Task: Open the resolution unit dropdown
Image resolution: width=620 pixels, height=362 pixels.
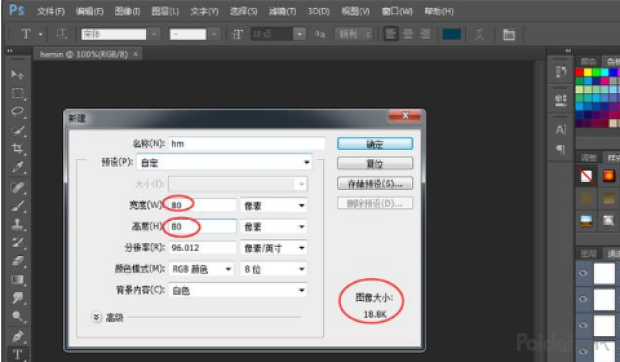Action: [x=274, y=248]
